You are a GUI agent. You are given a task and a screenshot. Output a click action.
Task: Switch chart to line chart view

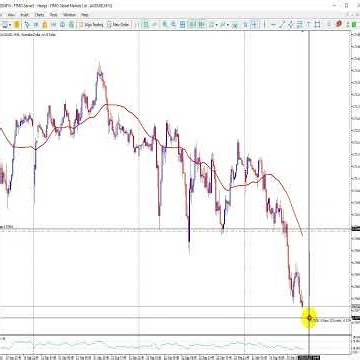pyautogui.click(x=154, y=25)
